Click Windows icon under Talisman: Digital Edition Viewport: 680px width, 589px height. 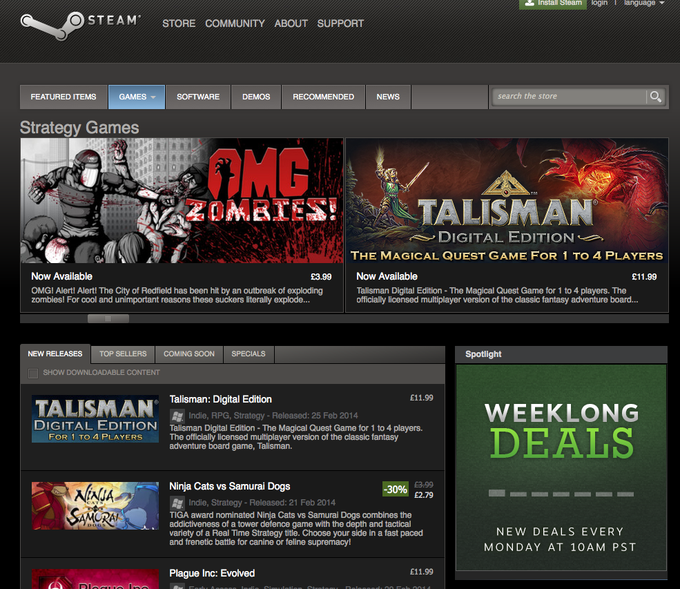177,416
